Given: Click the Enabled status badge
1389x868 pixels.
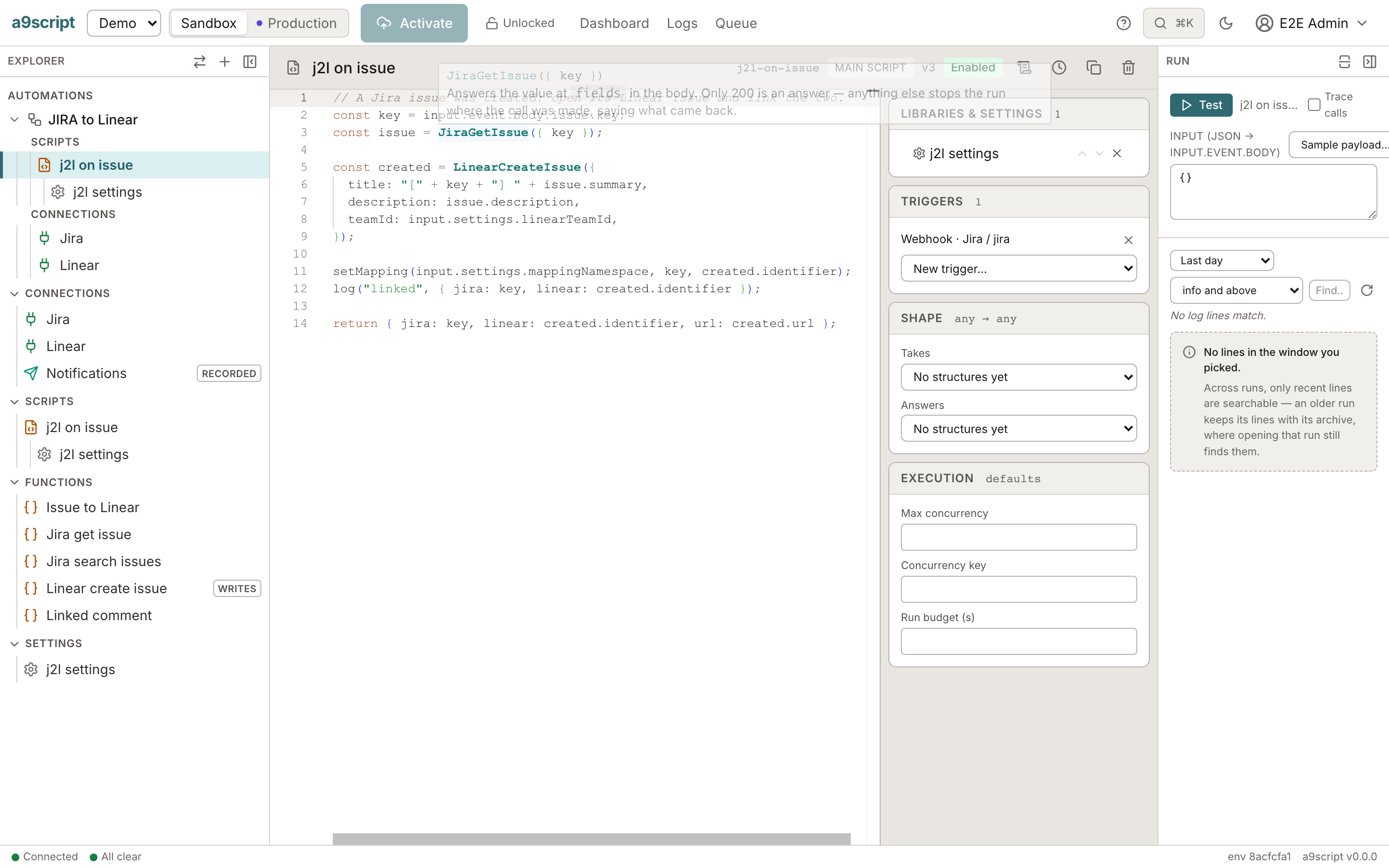Looking at the screenshot, I should [x=972, y=68].
